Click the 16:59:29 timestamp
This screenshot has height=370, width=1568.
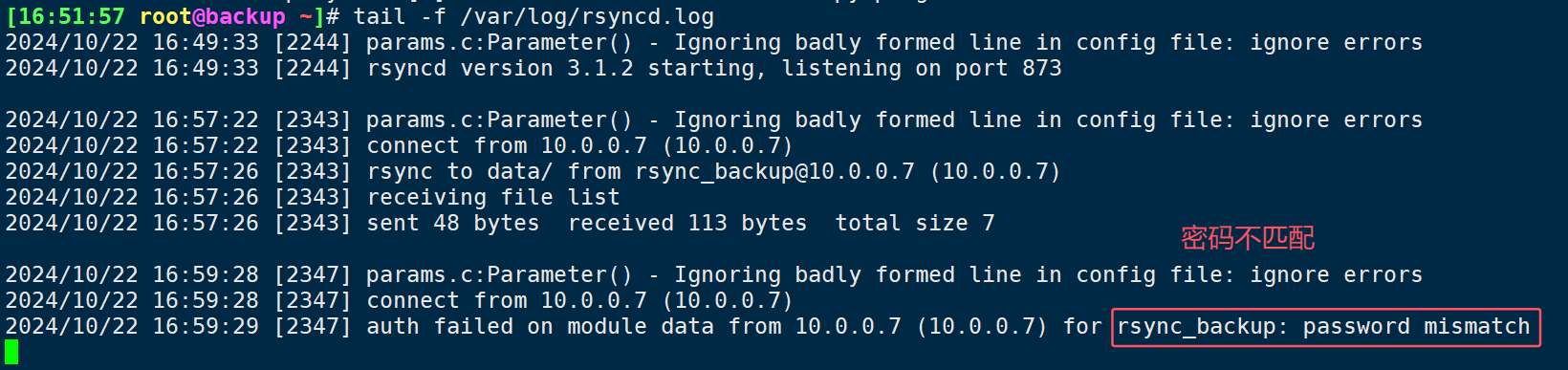point(206,327)
